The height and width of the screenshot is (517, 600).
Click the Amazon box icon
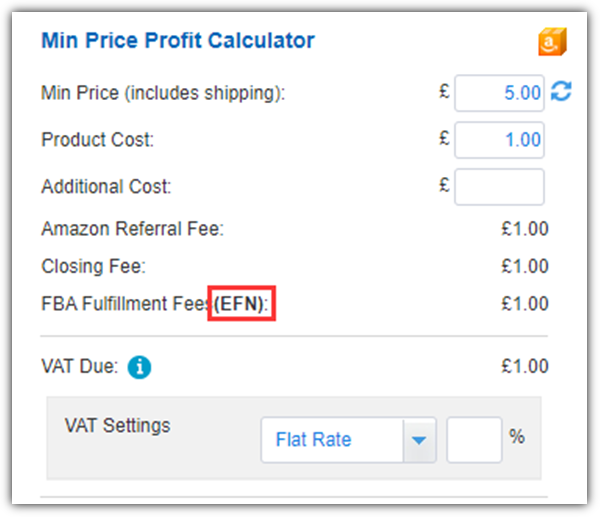click(552, 41)
